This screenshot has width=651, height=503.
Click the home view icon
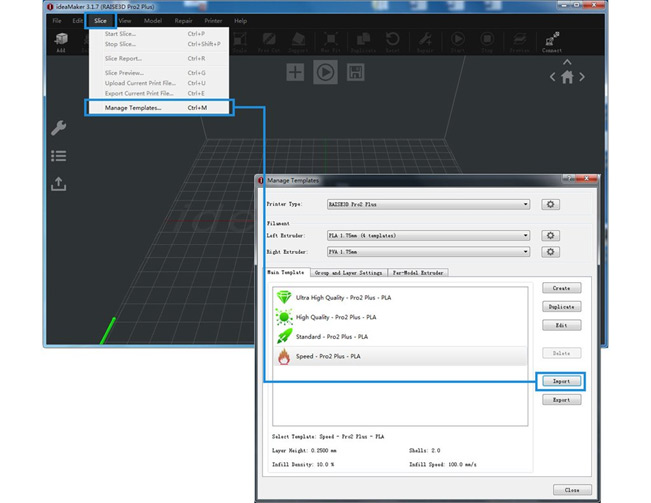point(567,77)
